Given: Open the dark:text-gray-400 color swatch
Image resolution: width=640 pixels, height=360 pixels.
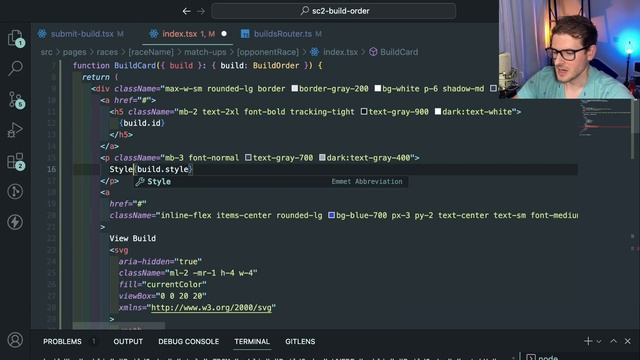Looking at the screenshot, I should pos(322,158).
